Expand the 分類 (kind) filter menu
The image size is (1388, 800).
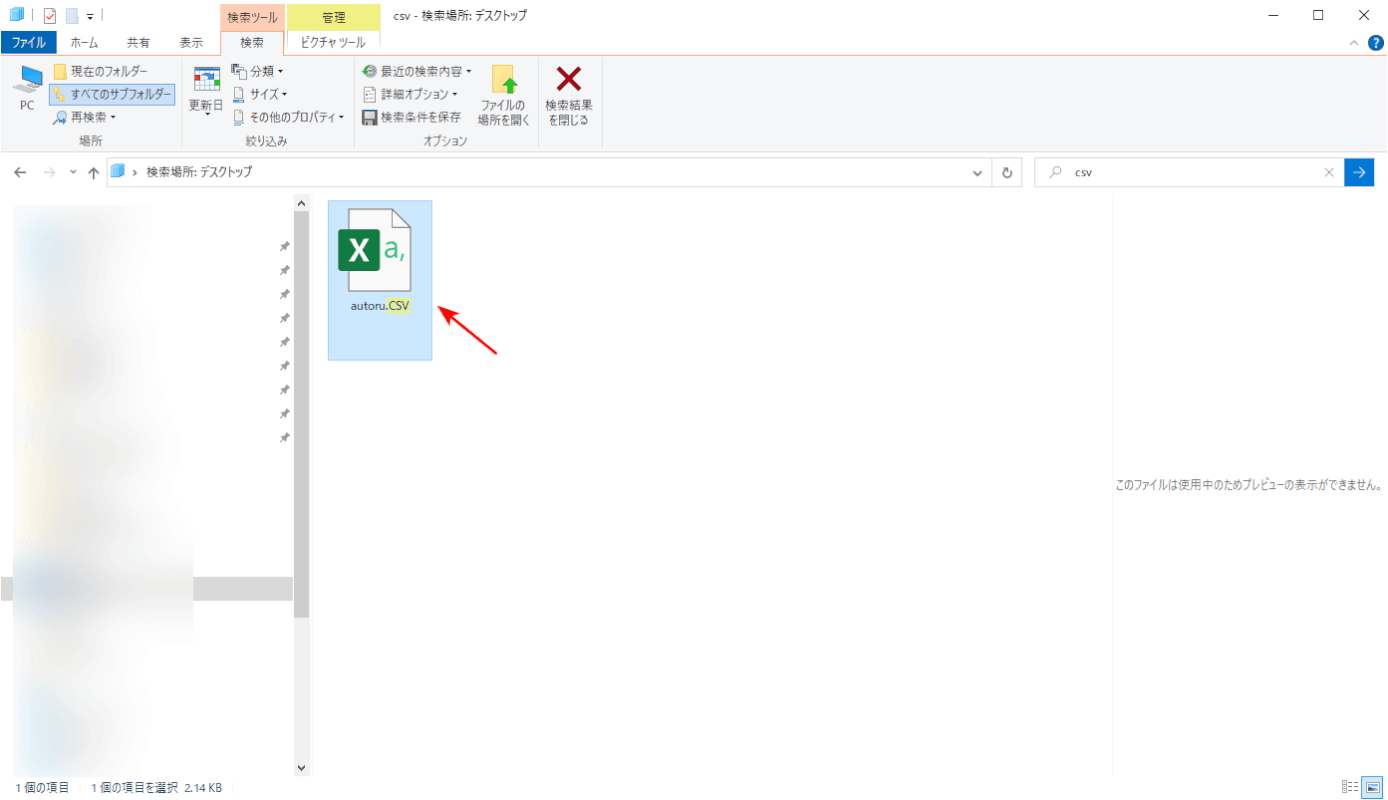[258, 71]
